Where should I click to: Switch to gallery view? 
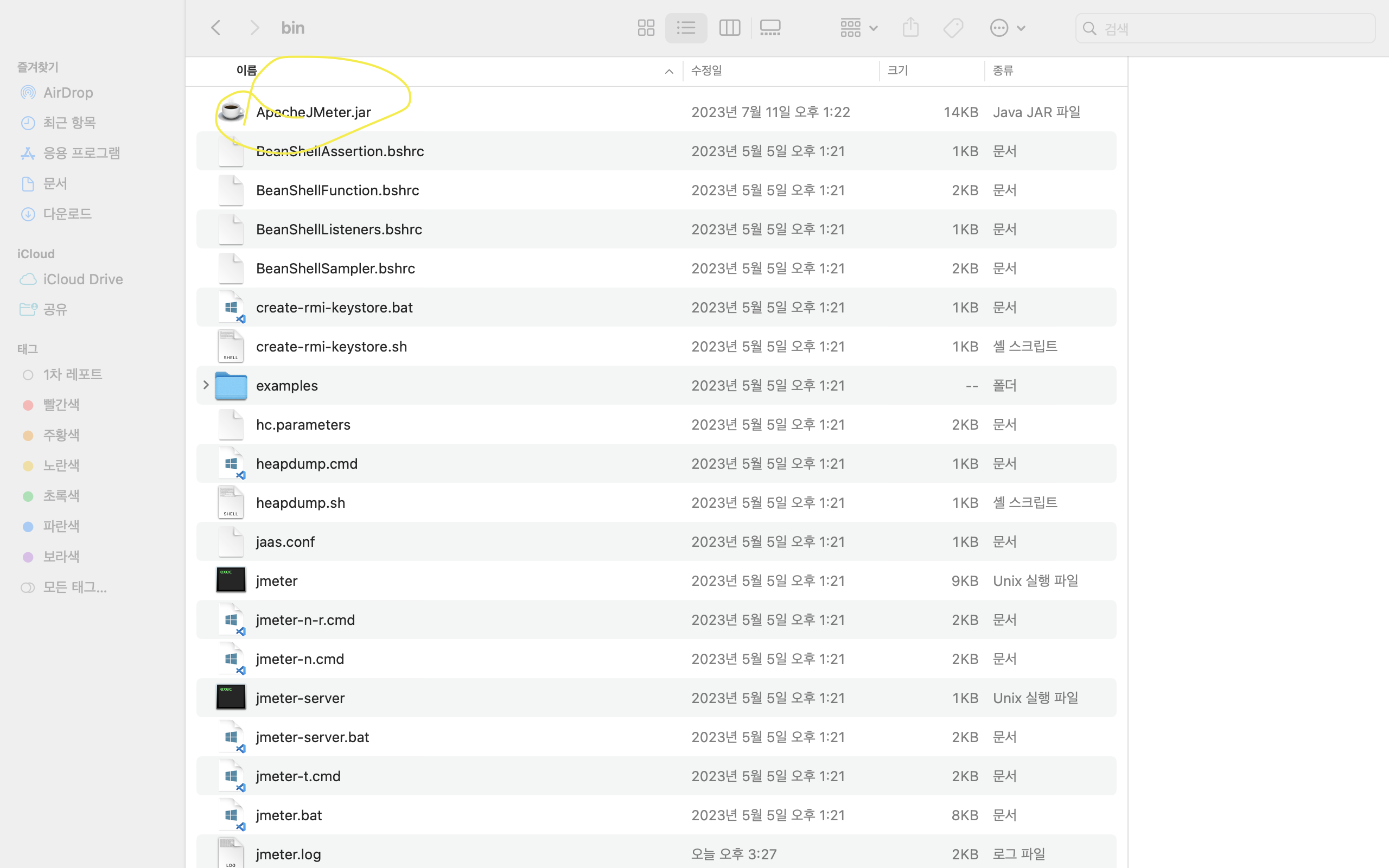[x=770, y=28]
